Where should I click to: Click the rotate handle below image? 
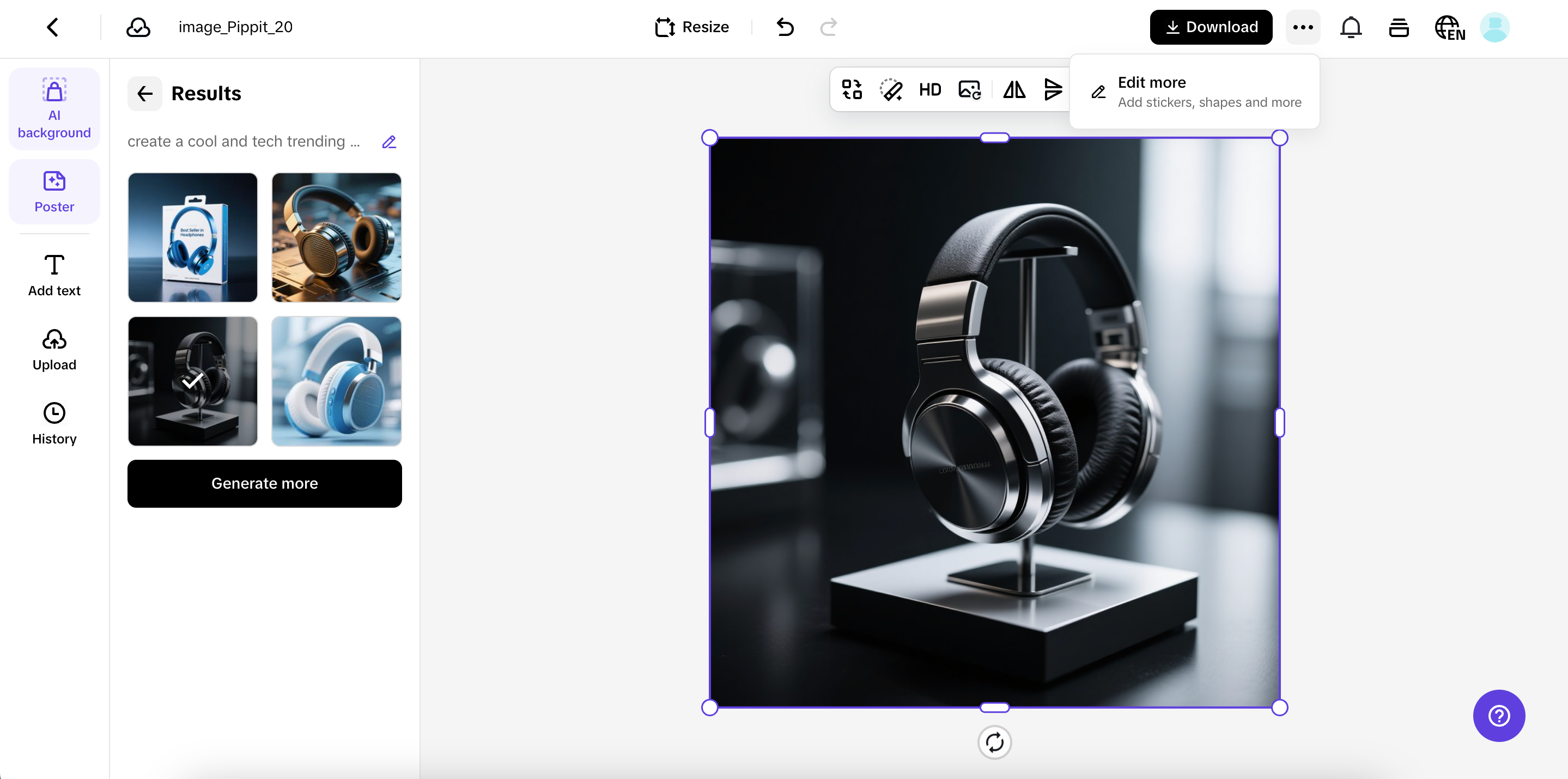[x=994, y=743]
